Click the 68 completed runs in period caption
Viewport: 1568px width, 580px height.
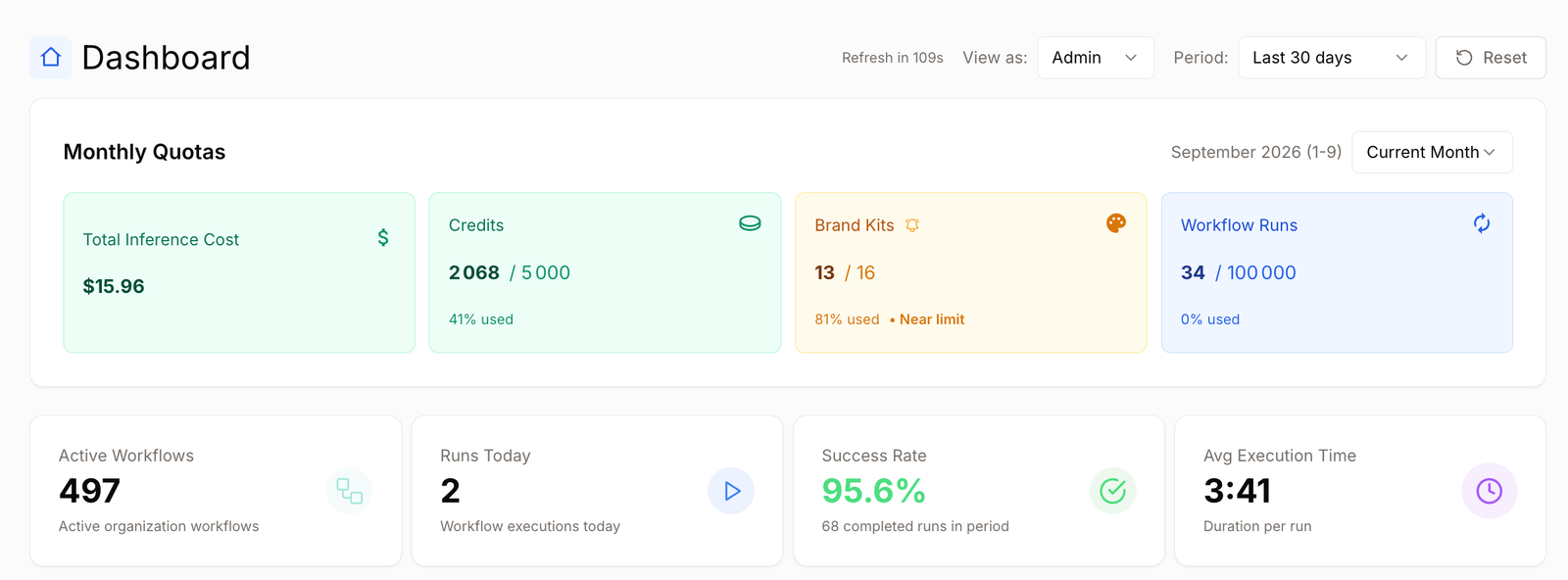915,526
